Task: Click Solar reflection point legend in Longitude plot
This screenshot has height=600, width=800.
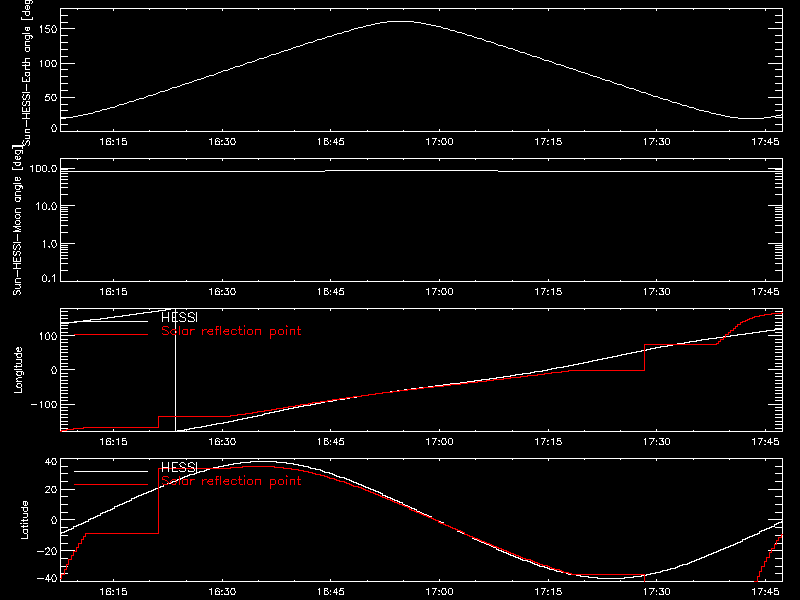Action: coord(231,331)
